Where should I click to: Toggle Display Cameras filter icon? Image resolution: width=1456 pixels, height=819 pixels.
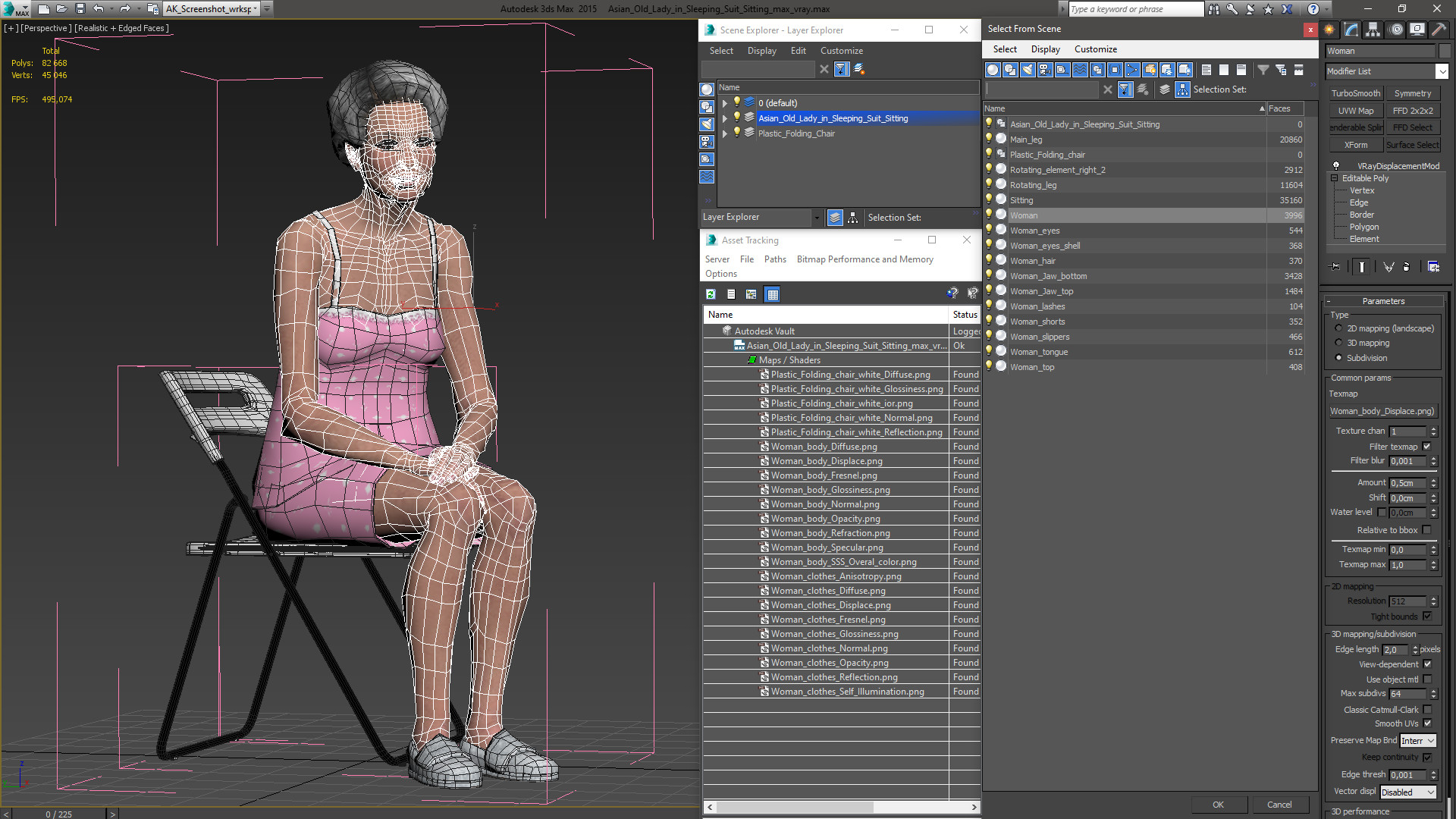pos(1045,70)
